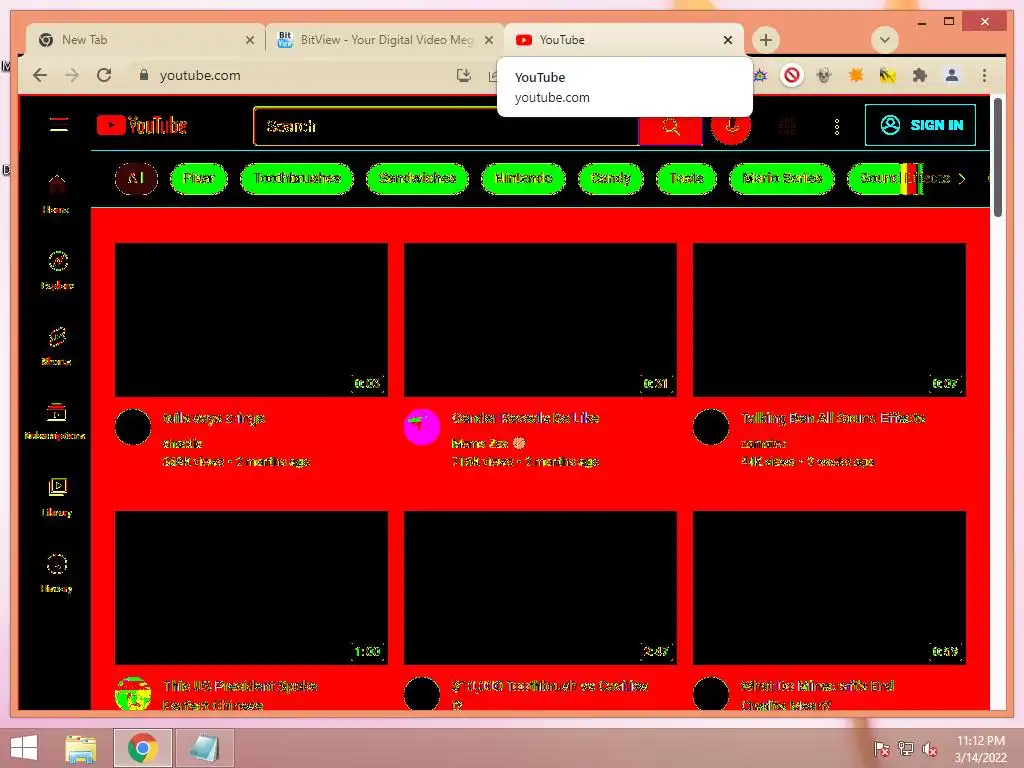
Task: Open the Windows Start button
Action: point(24,748)
